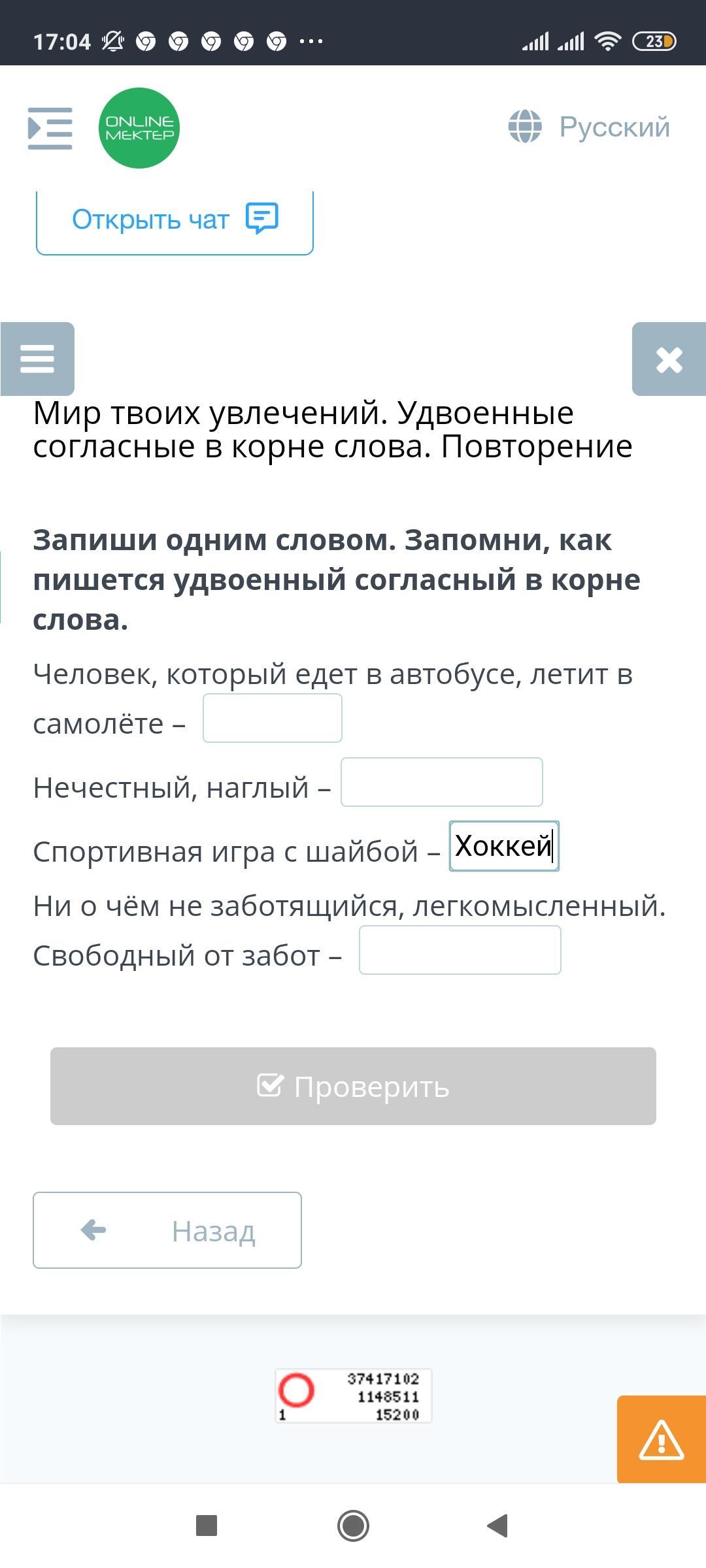Image resolution: width=706 pixels, height=1568 pixels.
Task: Focus the passenger answer input field
Action: pyautogui.click(x=273, y=718)
